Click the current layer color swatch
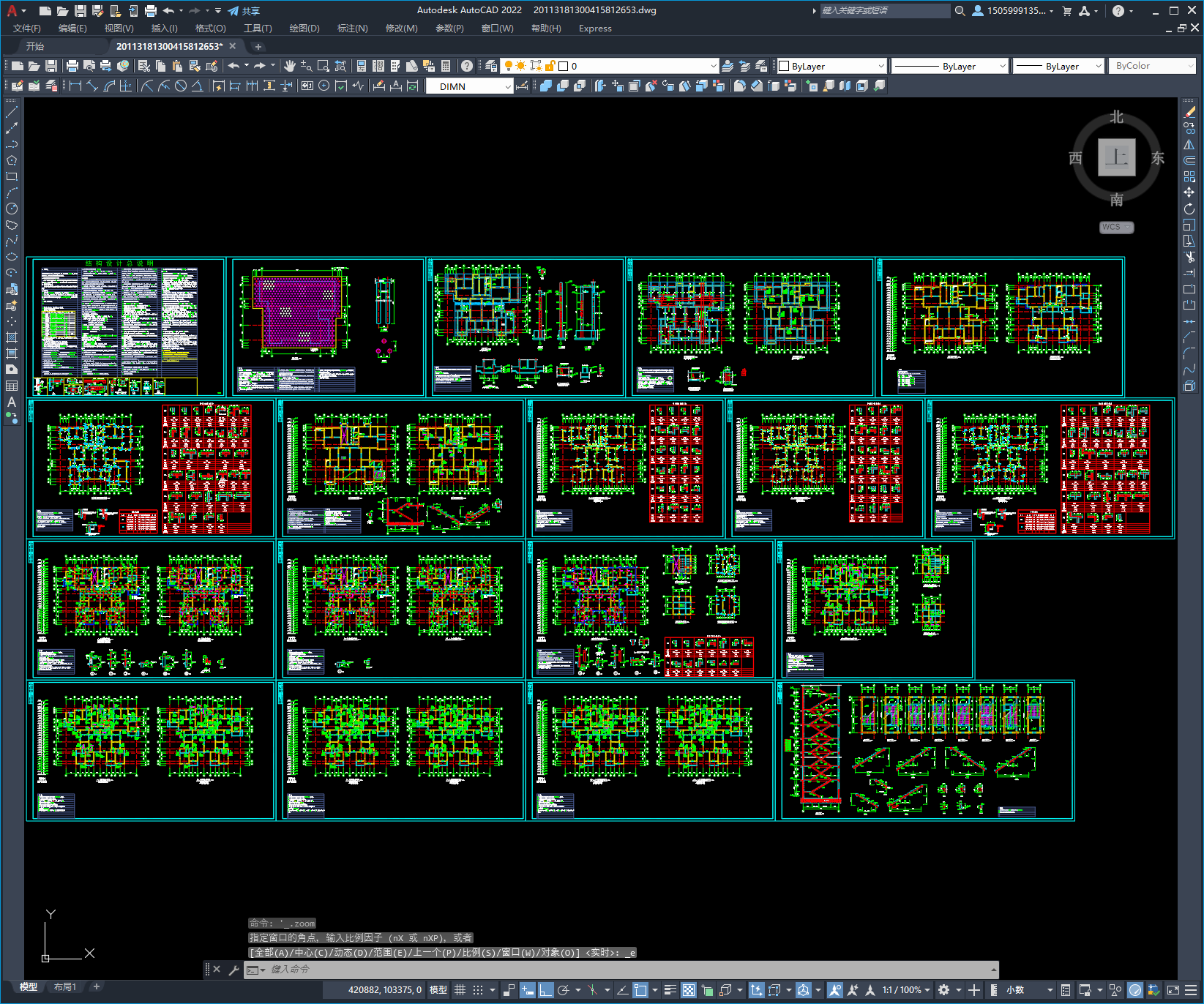 (x=564, y=66)
